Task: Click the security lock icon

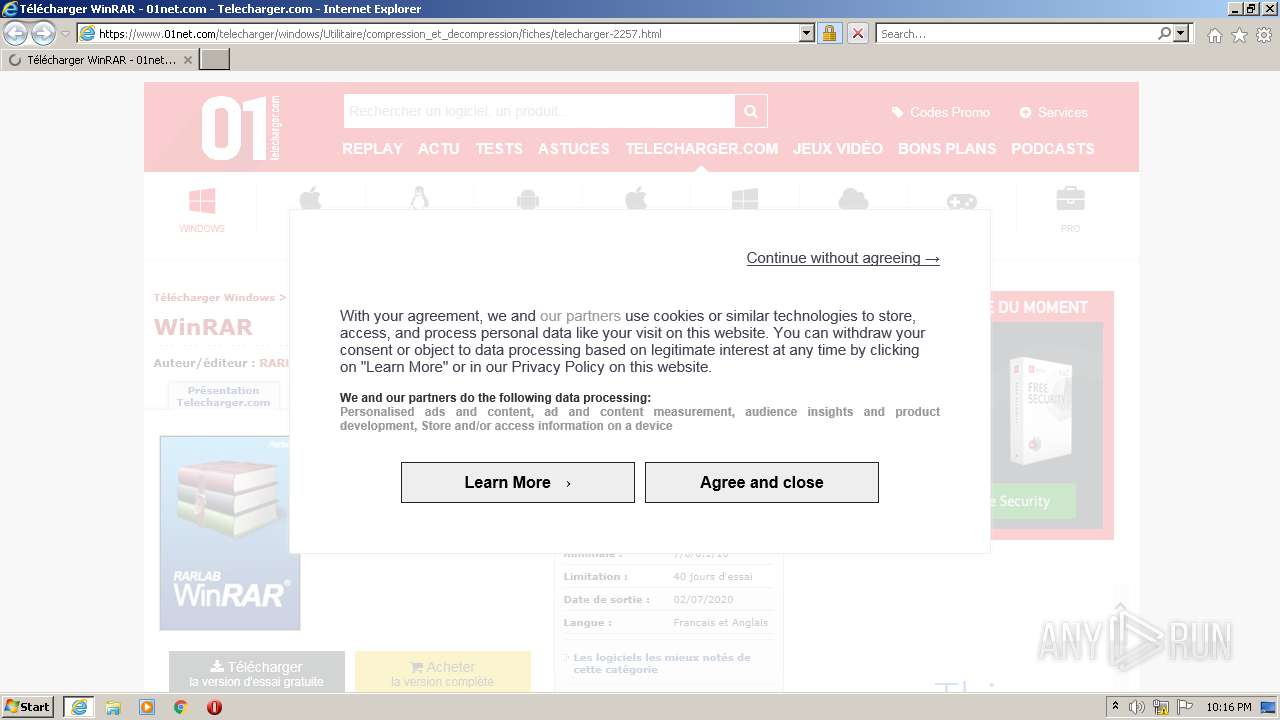Action: [829, 34]
